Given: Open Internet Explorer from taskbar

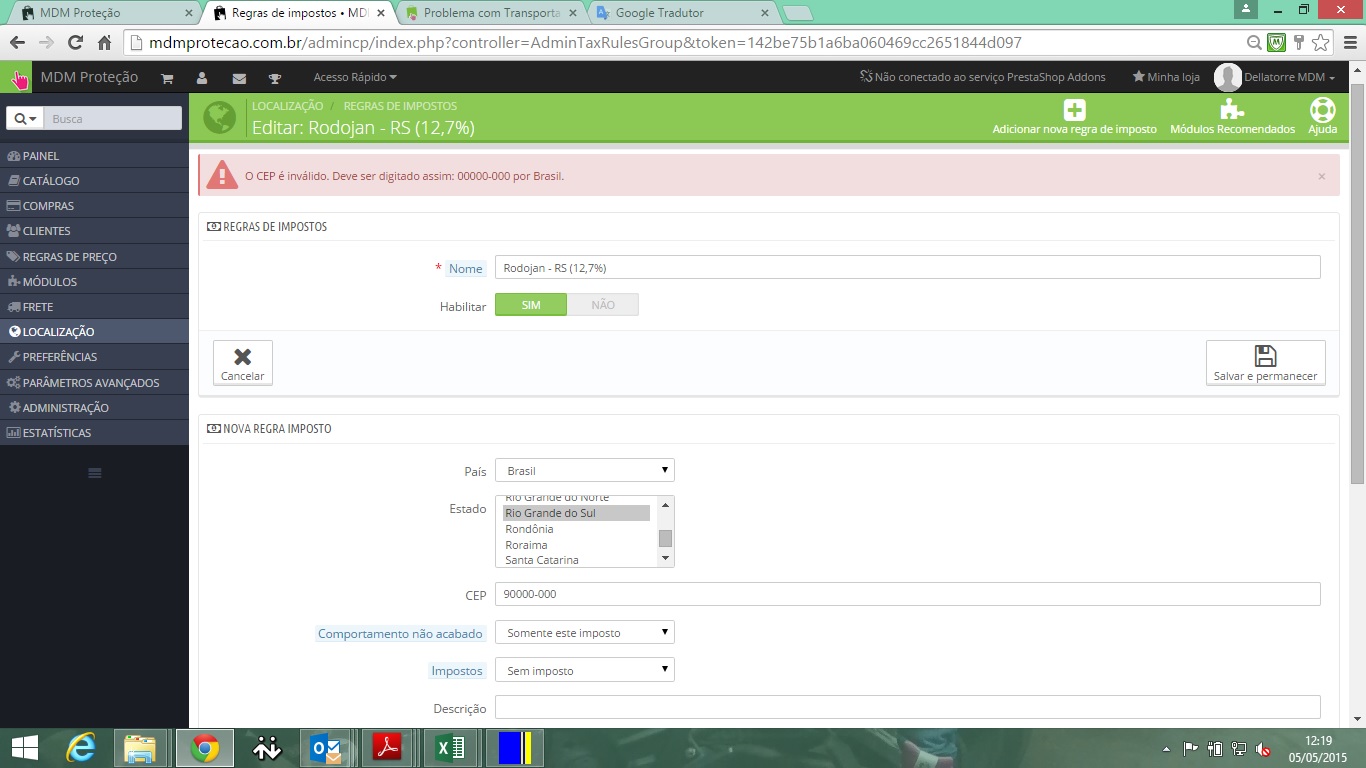Looking at the screenshot, I should [x=81, y=748].
